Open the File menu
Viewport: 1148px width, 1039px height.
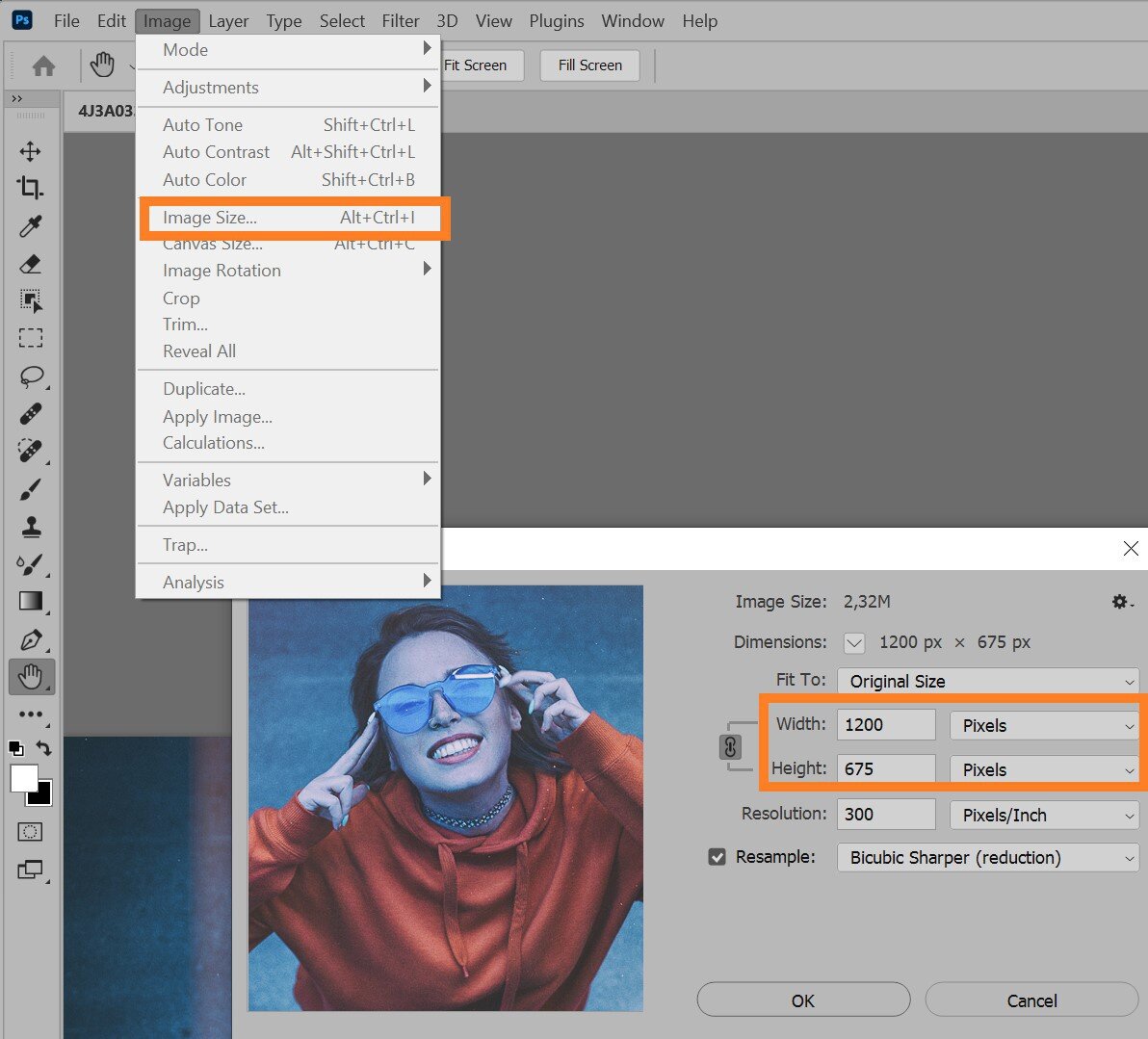click(x=66, y=21)
